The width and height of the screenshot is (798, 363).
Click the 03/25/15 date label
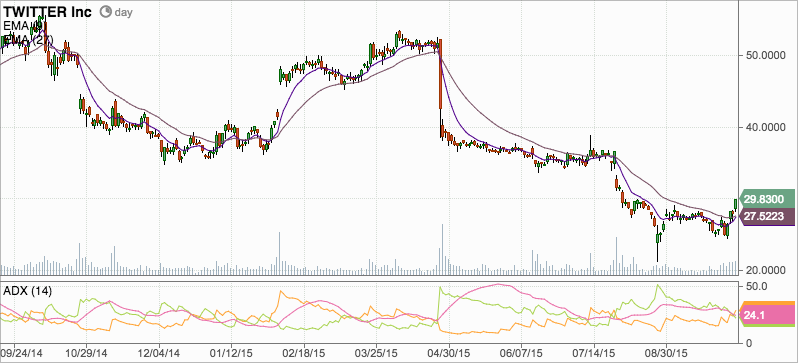point(376,352)
